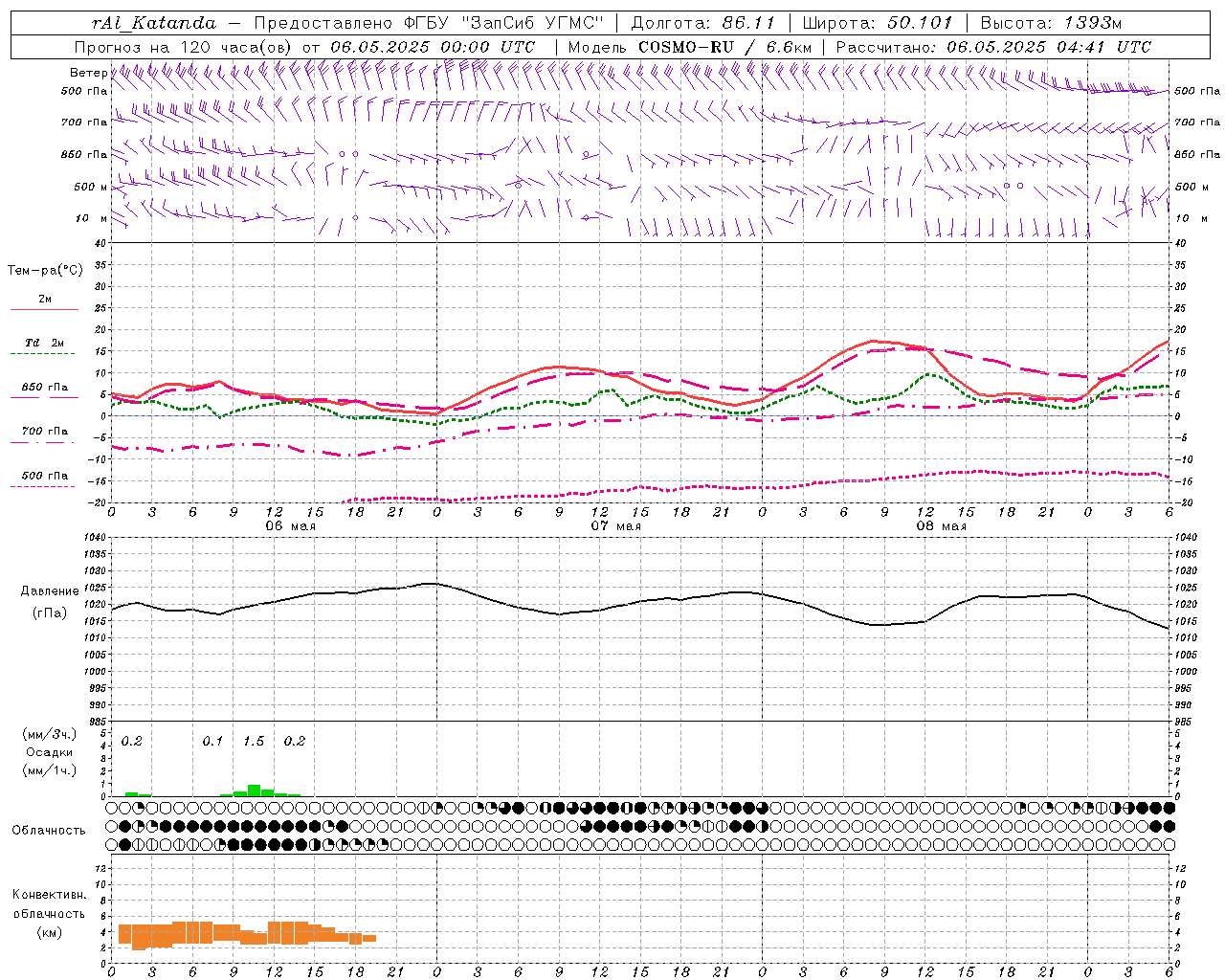This screenshot has width=1225, height=980.
Task: Click the (км) unit of convective cloud panel
Action: tap(49, 931)
